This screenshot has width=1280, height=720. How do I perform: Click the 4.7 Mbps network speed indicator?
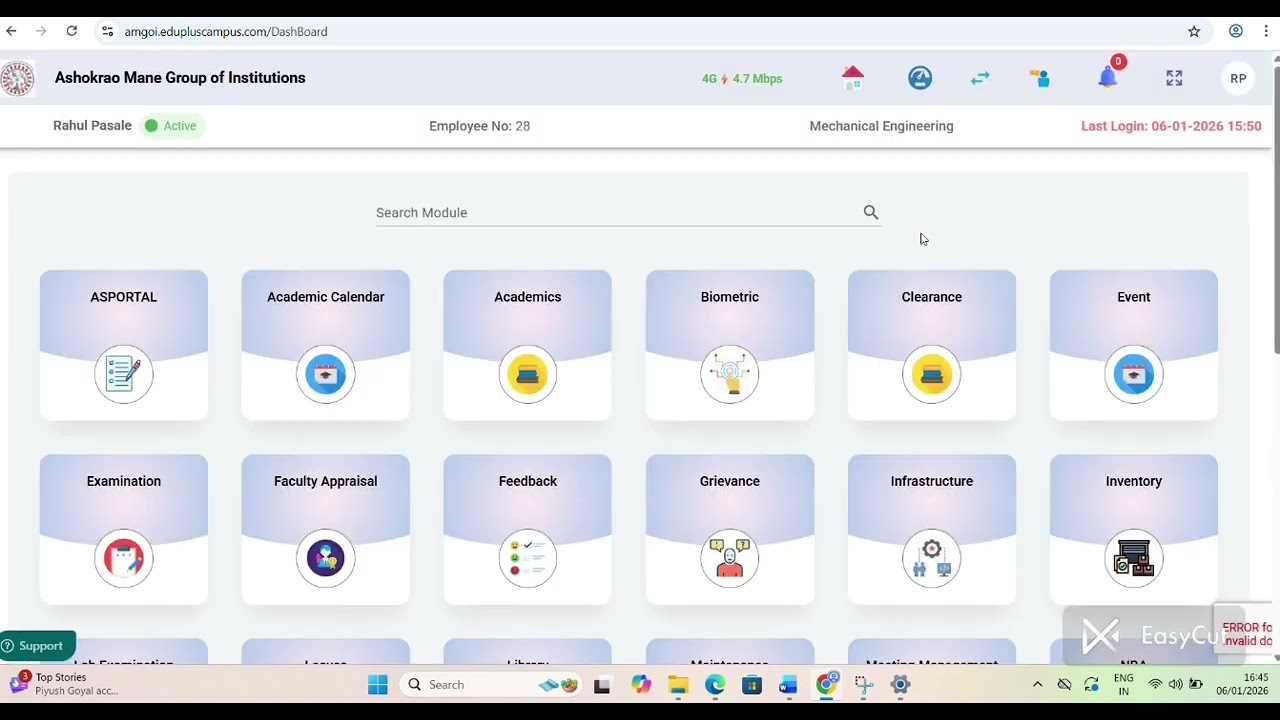tap(742, 78)
